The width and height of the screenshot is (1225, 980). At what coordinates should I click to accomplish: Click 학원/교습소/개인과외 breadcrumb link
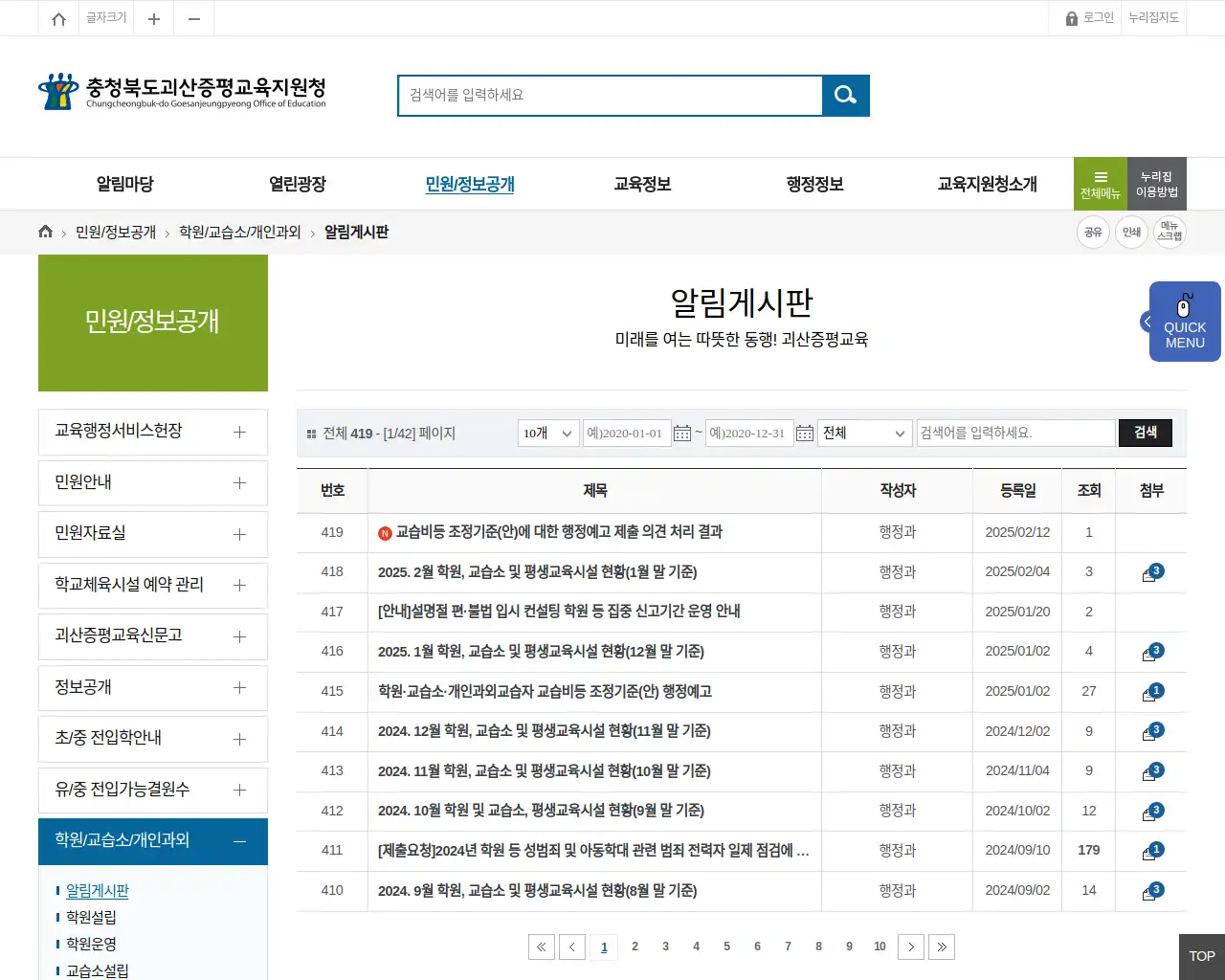[240, 232]
